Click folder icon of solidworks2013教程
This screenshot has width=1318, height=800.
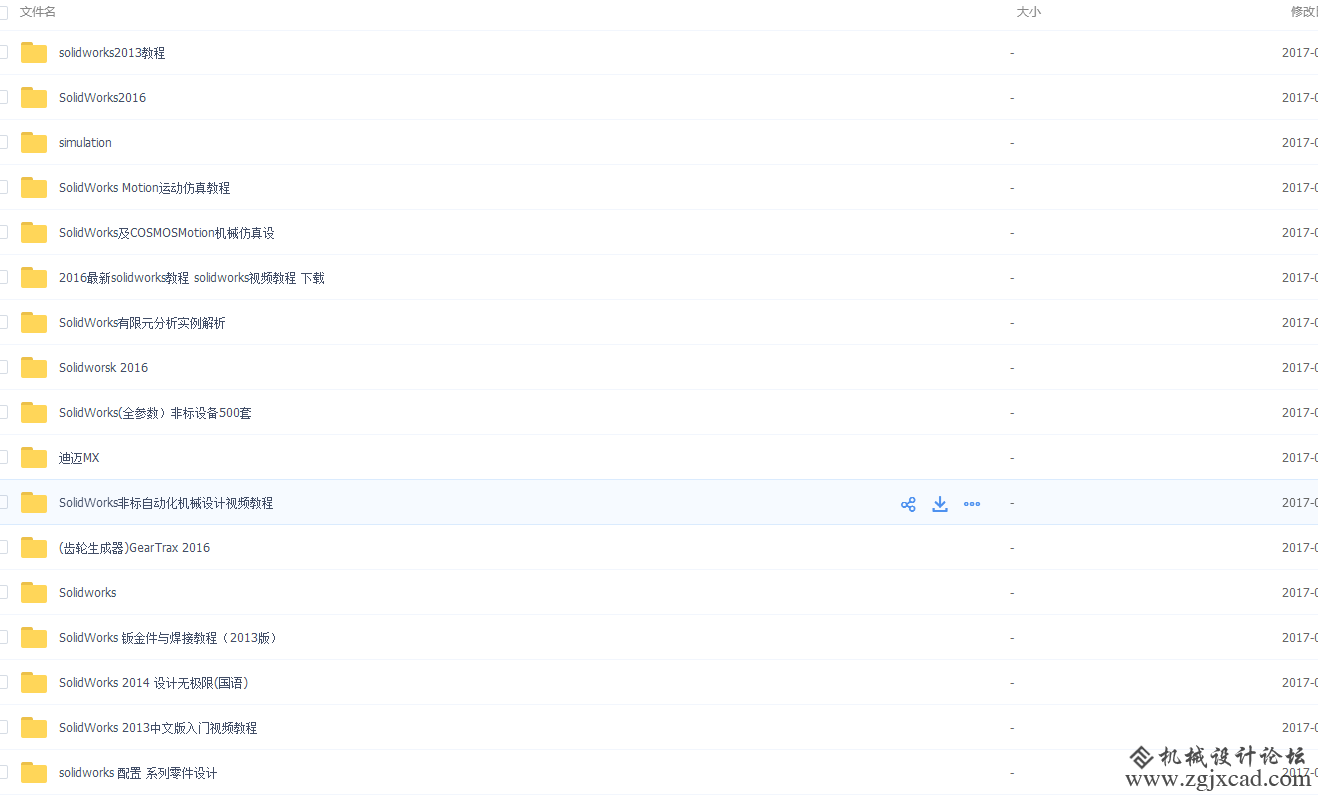coord(34,53)
